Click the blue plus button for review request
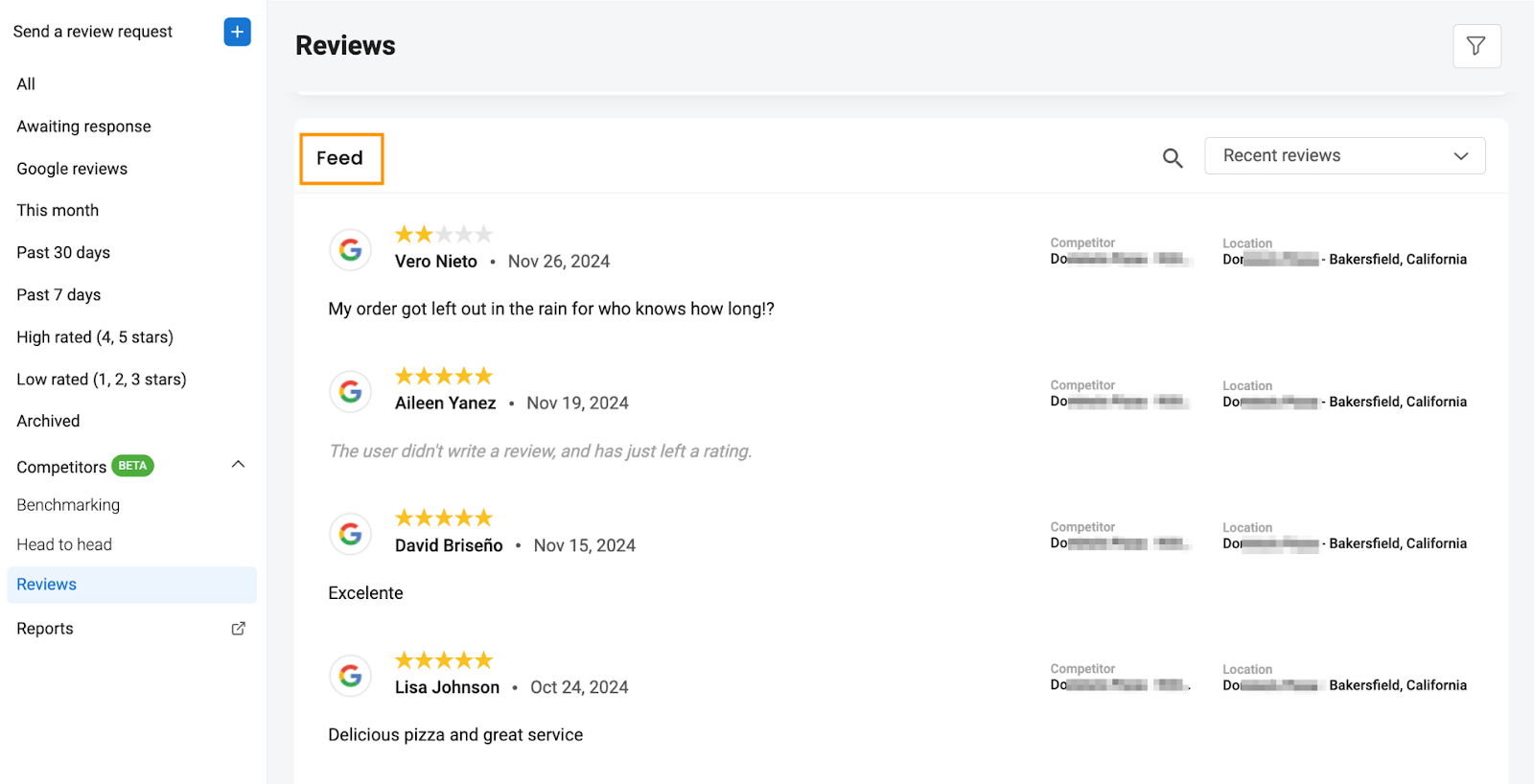The width and height of the screenshot is (1534, 784). click(237, 32)
